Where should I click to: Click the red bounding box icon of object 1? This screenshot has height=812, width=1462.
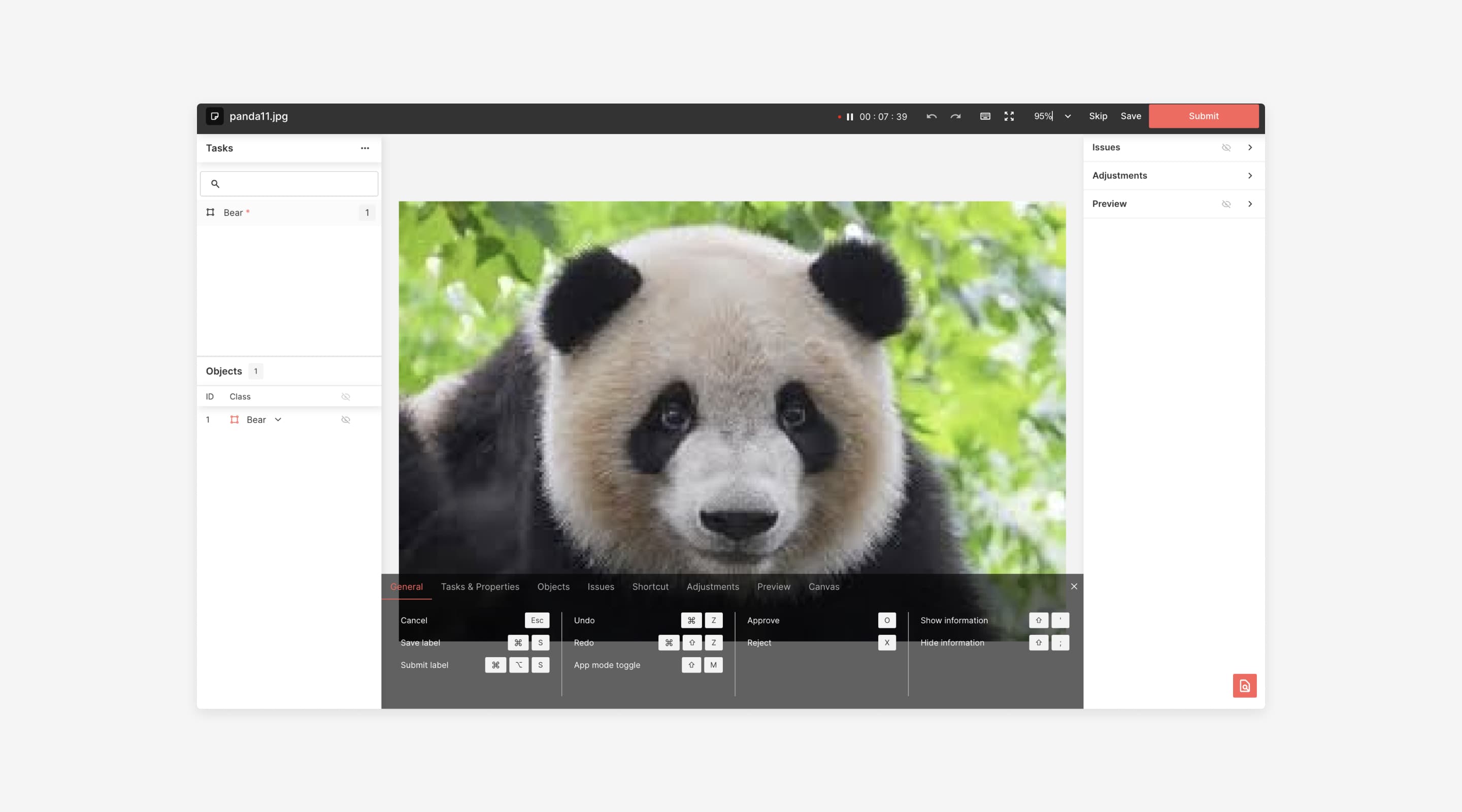click(x=235, y=420)
